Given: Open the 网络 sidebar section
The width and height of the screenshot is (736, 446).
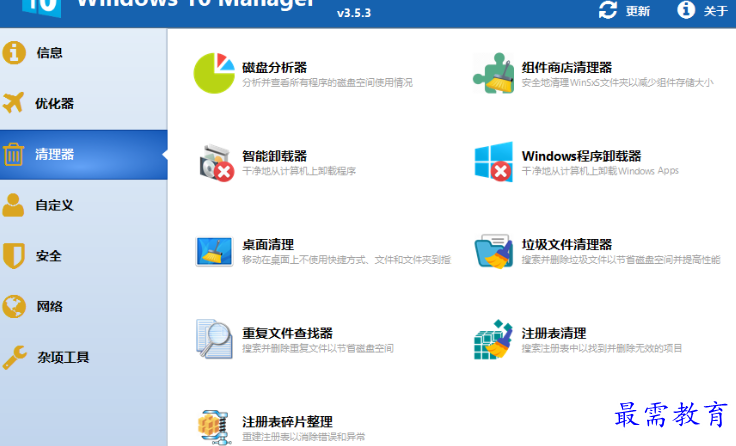Looking at the screenshot, I should coord(84,307).
